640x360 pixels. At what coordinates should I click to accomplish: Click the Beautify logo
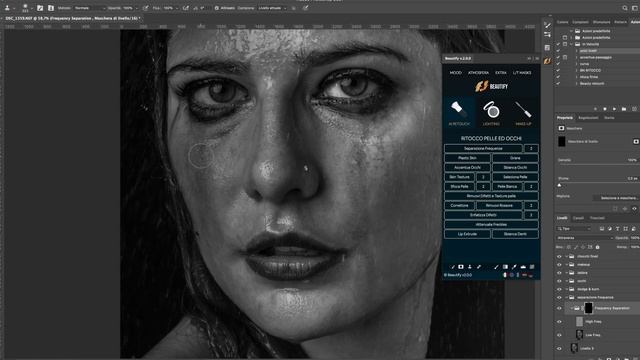point(491,86)
